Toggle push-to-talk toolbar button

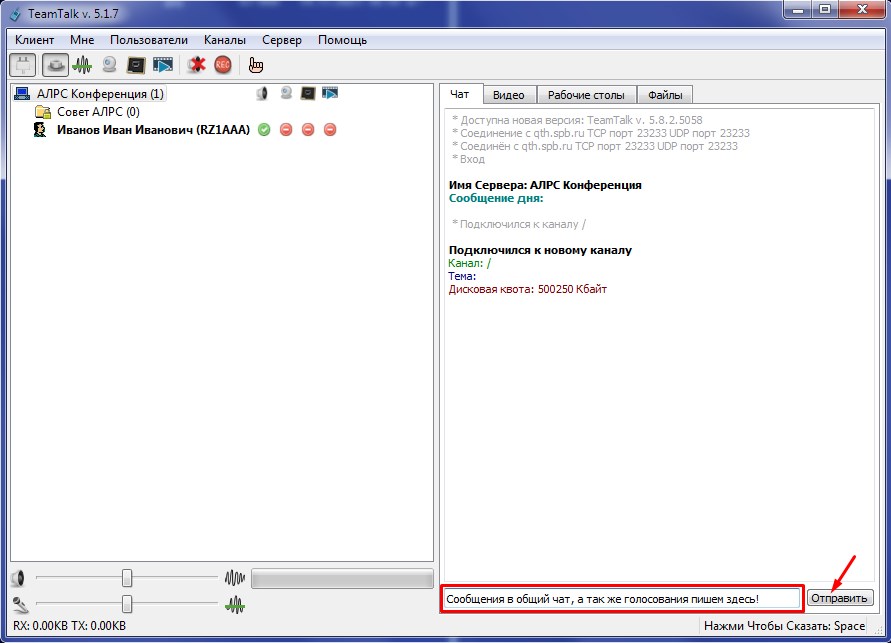coord(55,66)
